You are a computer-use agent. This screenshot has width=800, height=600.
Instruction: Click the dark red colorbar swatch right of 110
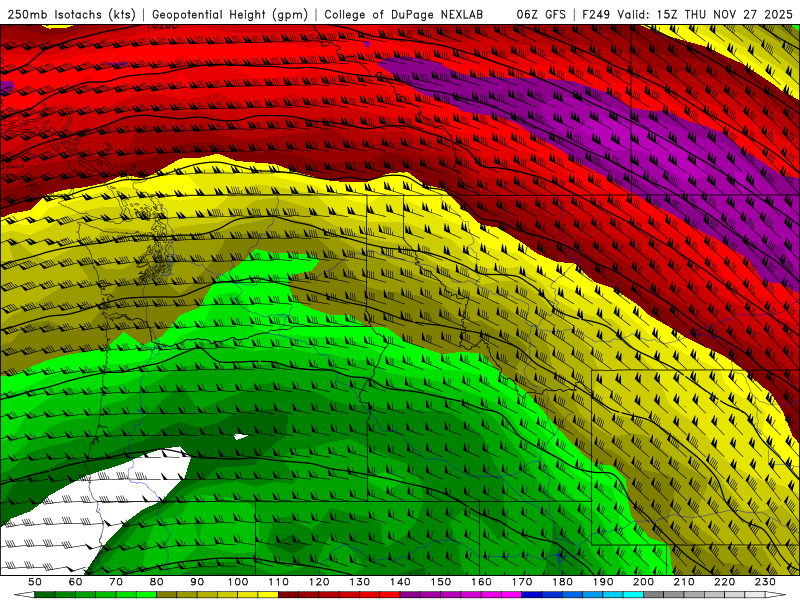point(288,595)
